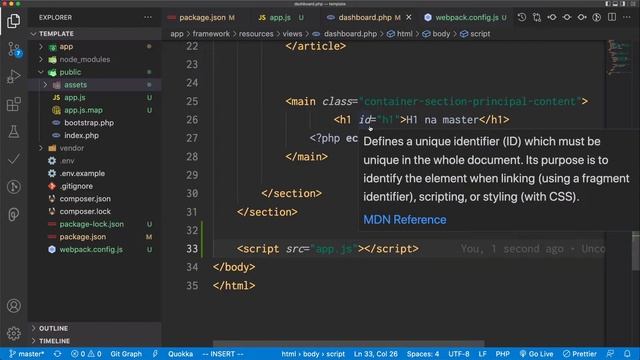Click Quokka in status bar

pos(180,354)
